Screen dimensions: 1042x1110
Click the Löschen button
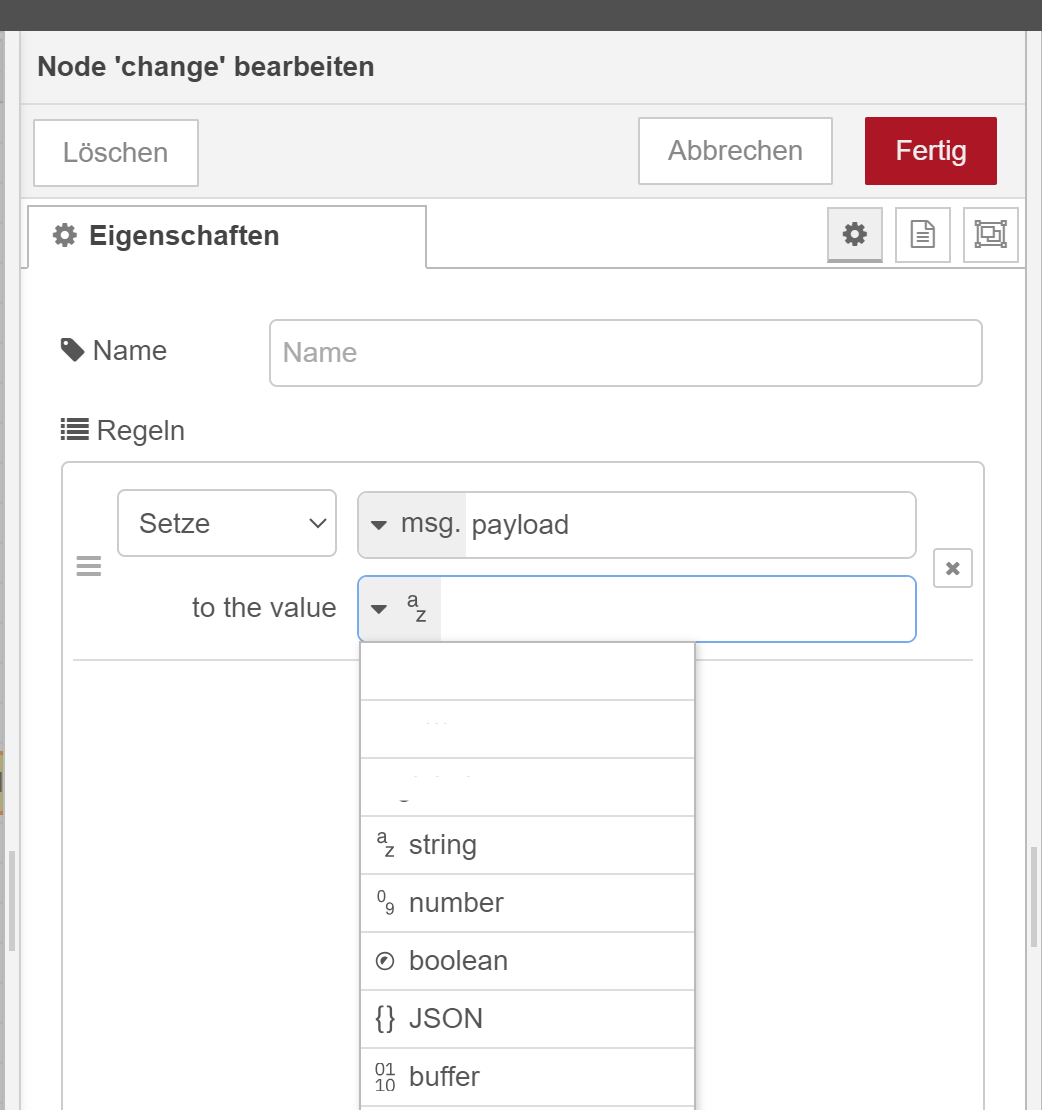(x=116, y=153)
